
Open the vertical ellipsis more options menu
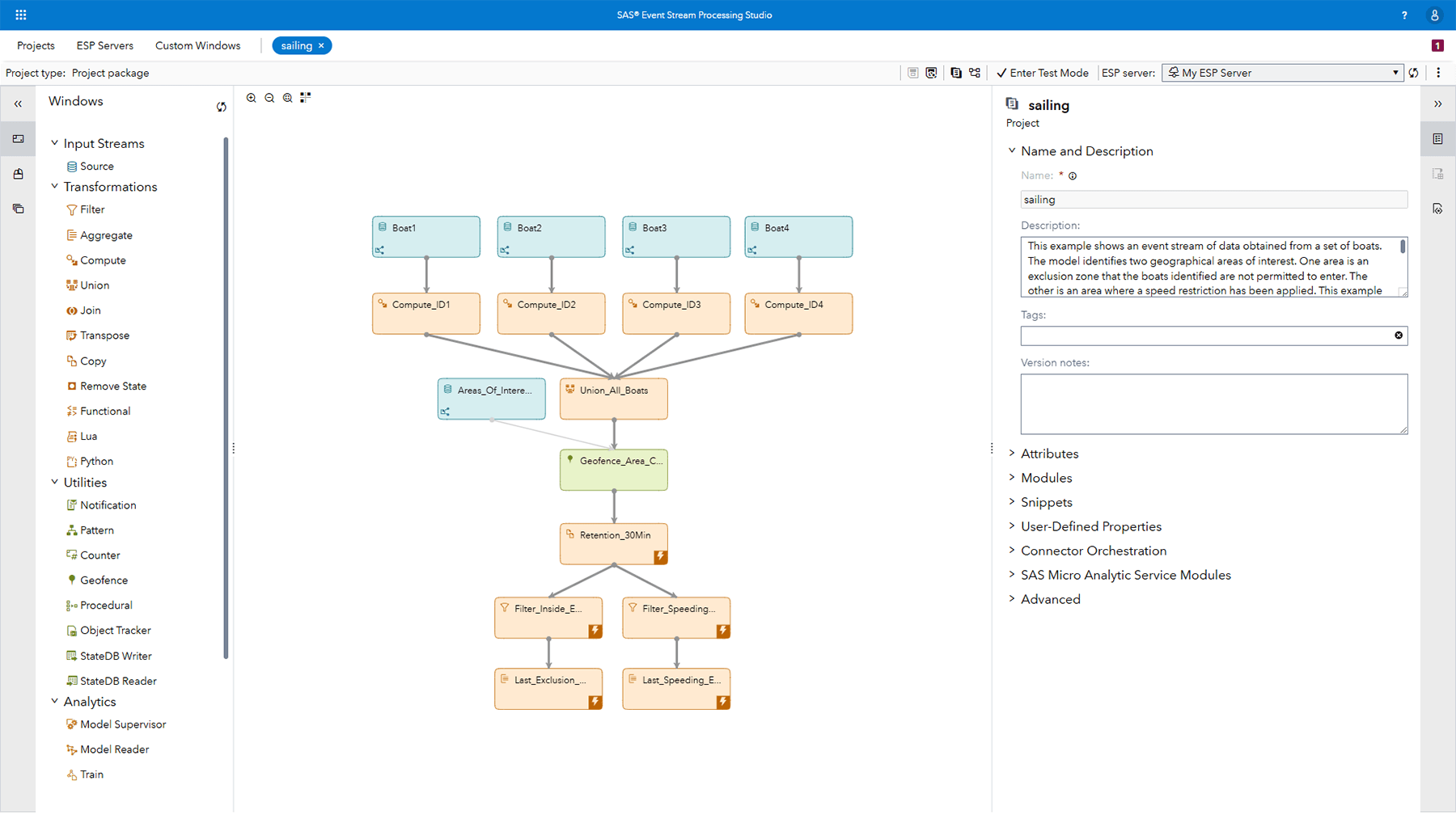coord(1438,73)
